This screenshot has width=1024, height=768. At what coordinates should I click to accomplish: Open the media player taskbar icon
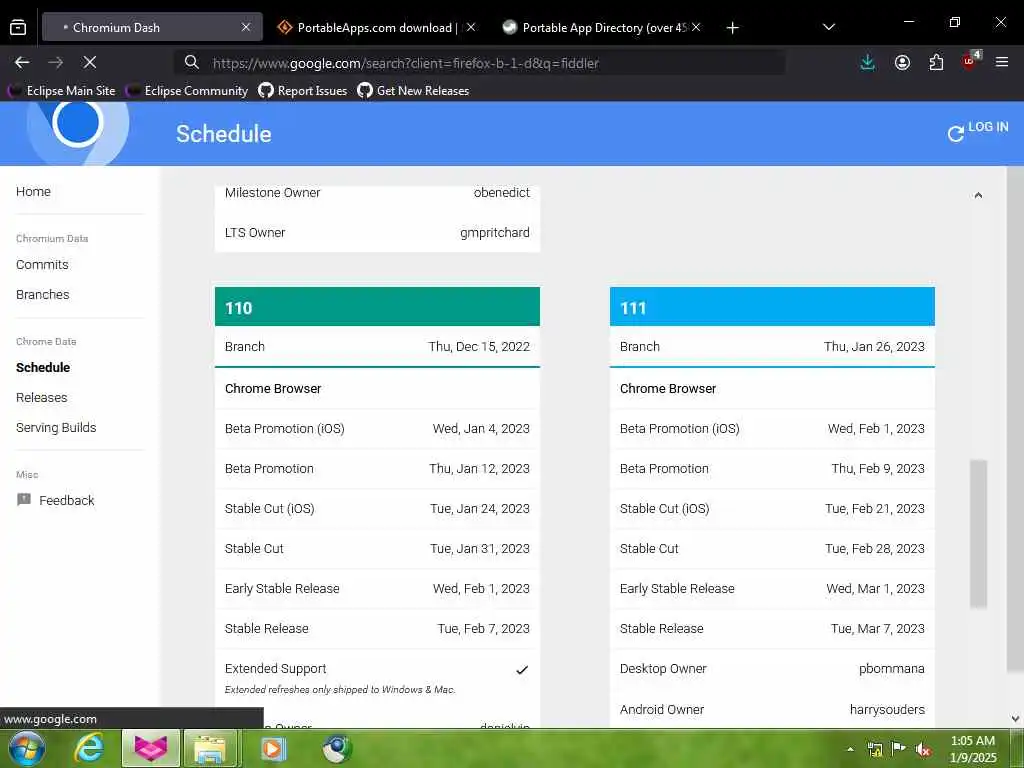point(272,749)
